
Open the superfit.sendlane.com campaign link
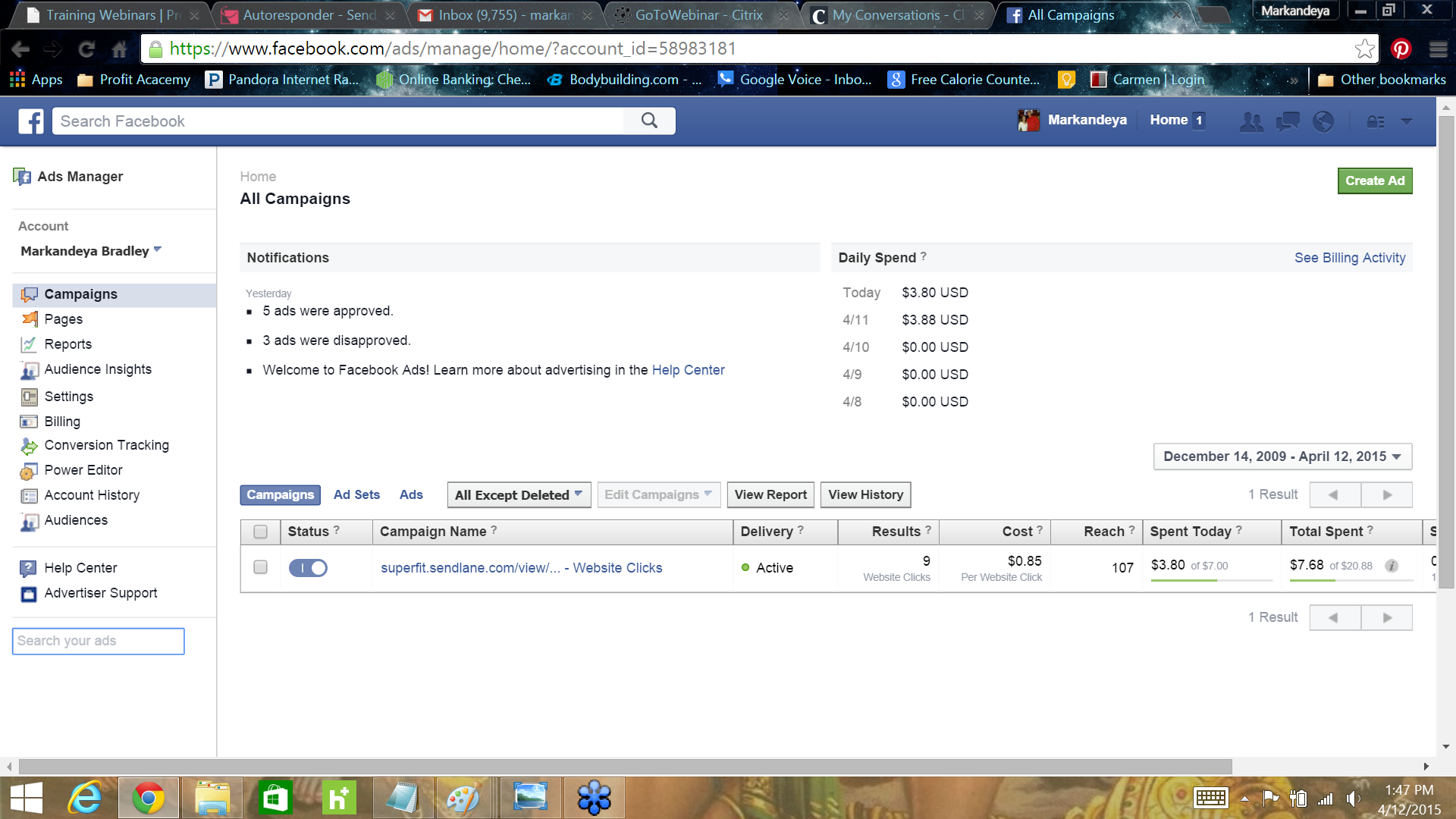point(521,568)
